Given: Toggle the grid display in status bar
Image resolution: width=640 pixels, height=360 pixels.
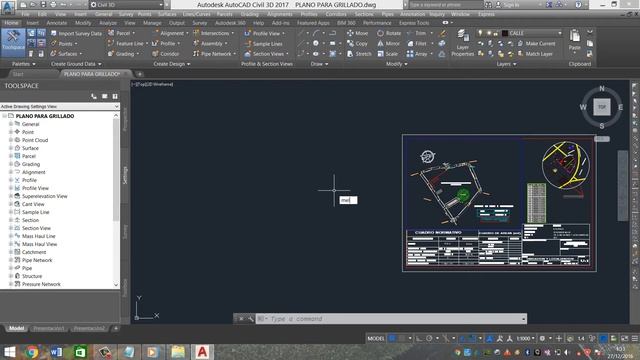Looking at the screenshot, I should (392, 338).
